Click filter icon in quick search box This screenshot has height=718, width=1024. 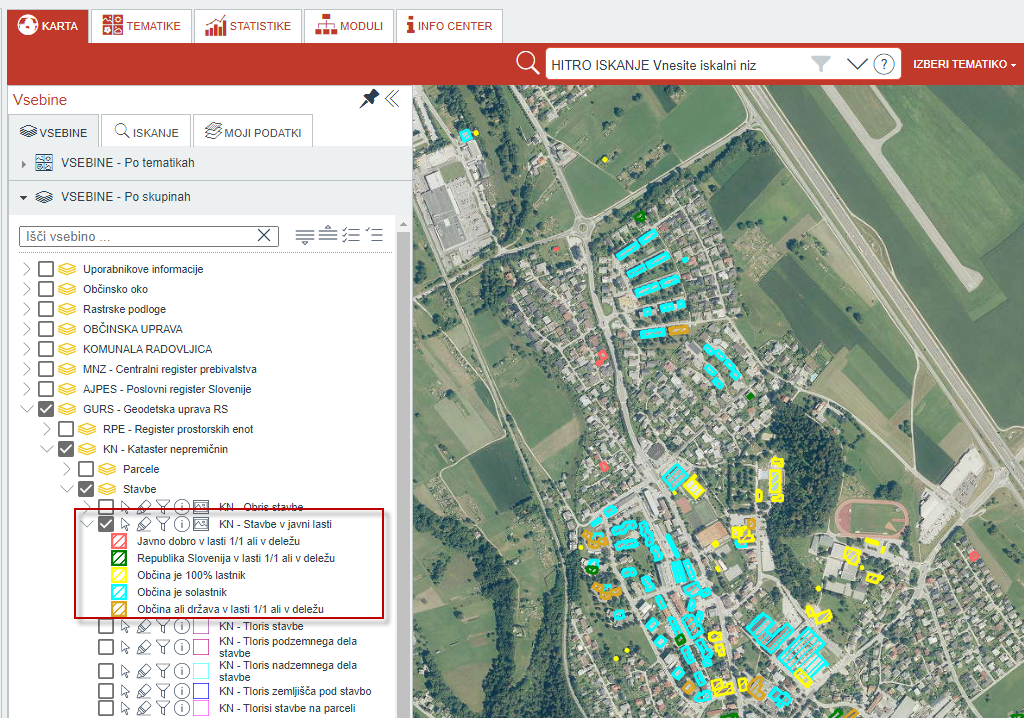pos(821,65)
